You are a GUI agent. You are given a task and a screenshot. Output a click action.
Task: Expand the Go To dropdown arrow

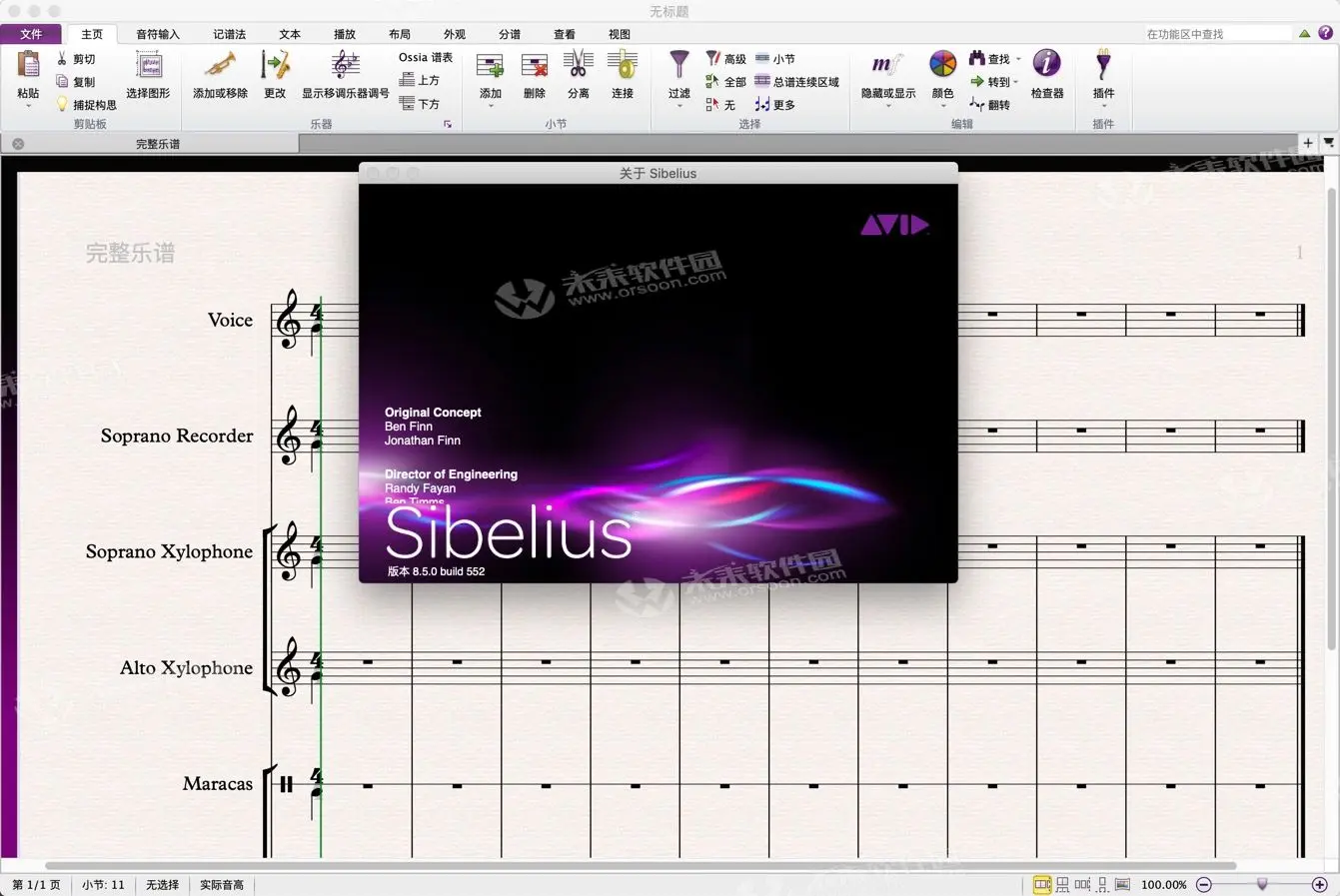(1015, 82)
